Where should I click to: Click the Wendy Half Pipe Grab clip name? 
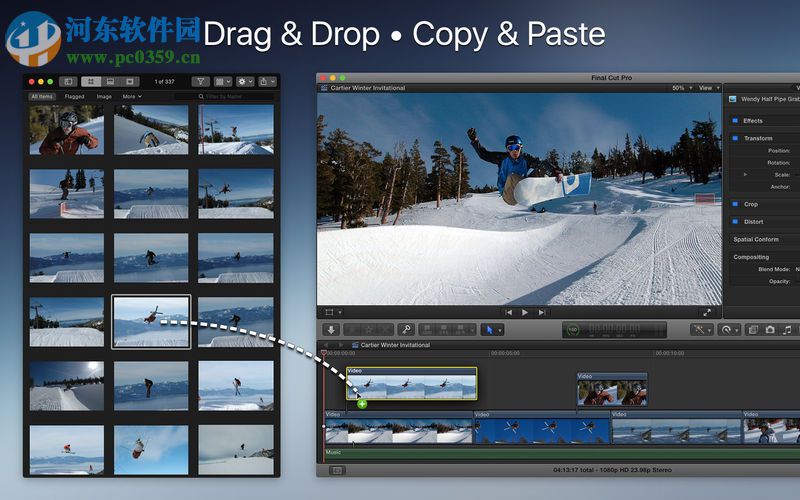point(770,99)
